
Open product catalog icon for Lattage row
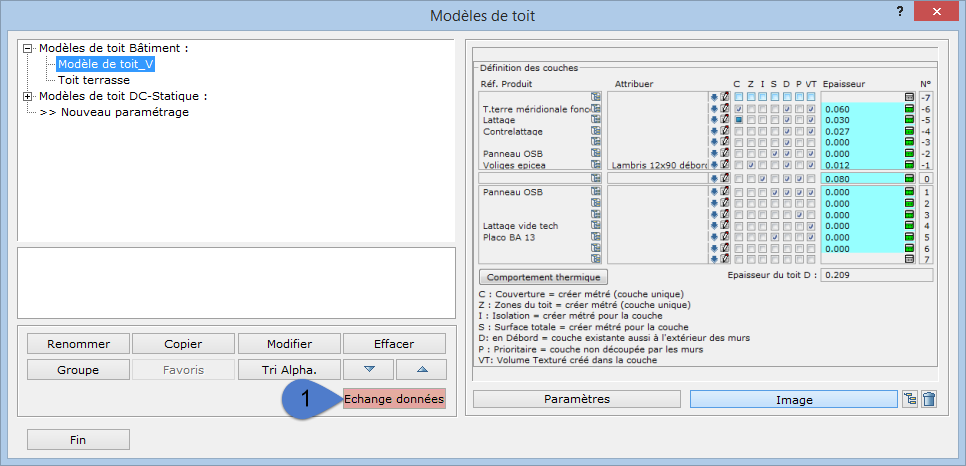point(596,120)
